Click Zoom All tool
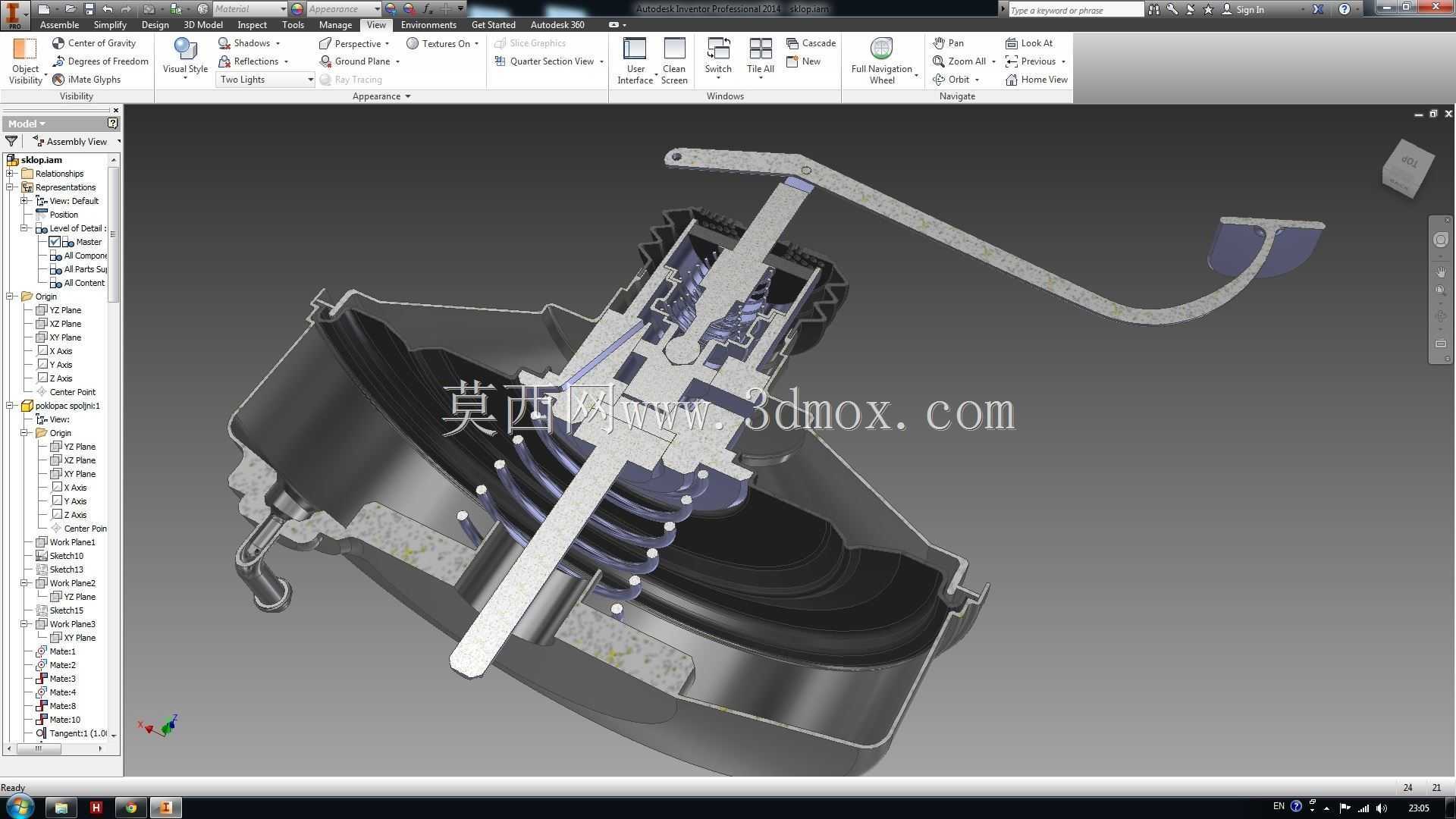The image size is (1456, 819). point(959,61)
